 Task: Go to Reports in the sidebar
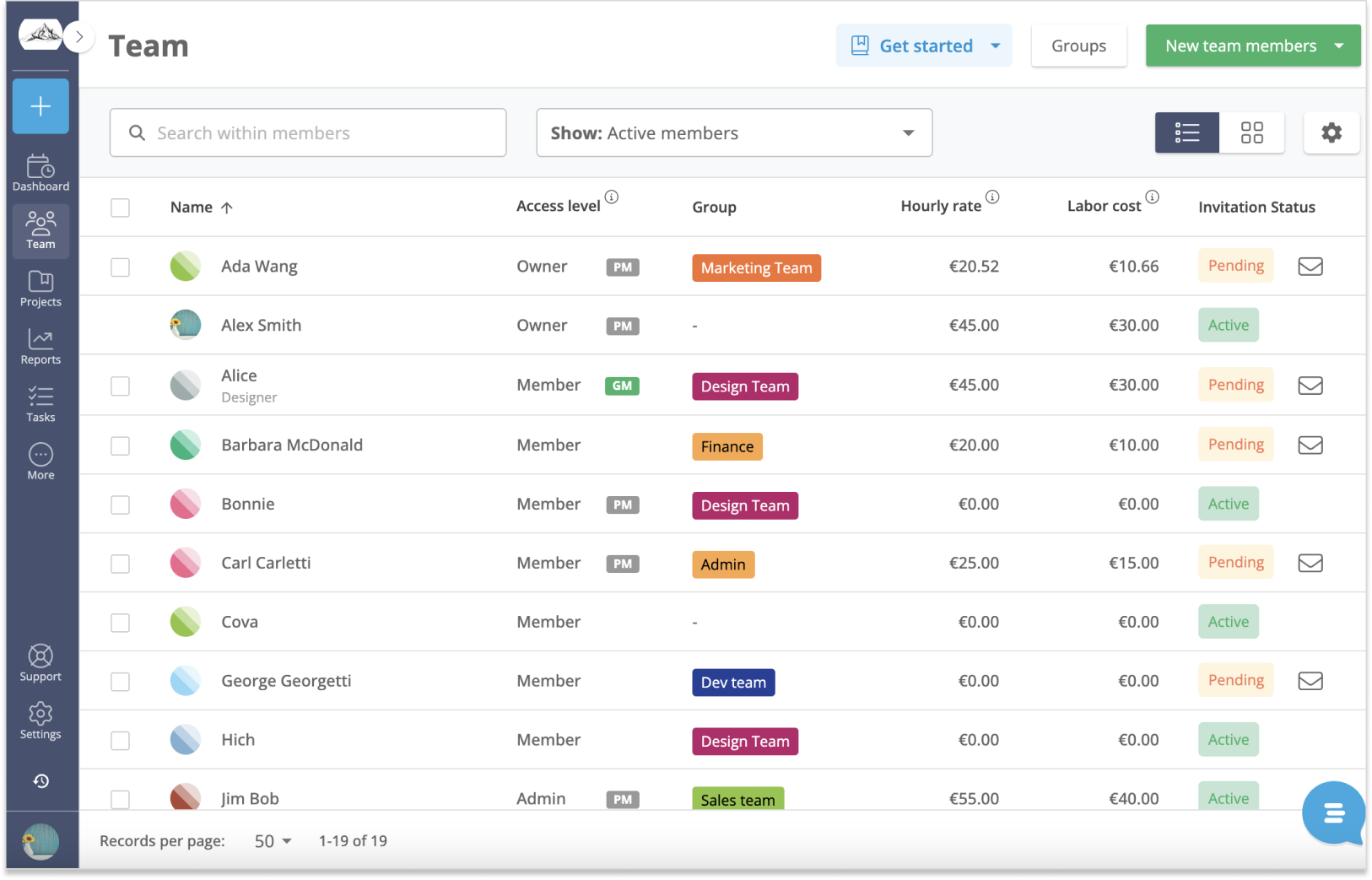click(x=41, y=346)
